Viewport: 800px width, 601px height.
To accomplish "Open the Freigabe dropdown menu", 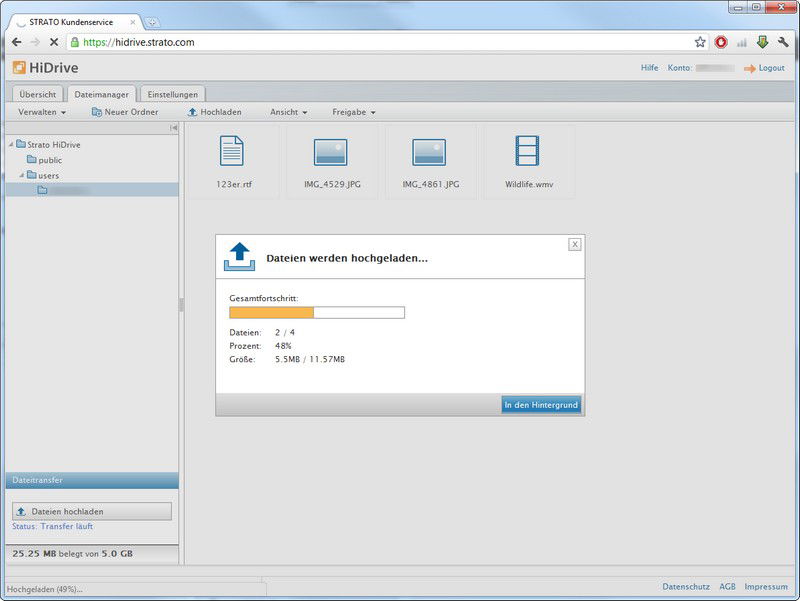I will tap(354, 112).
